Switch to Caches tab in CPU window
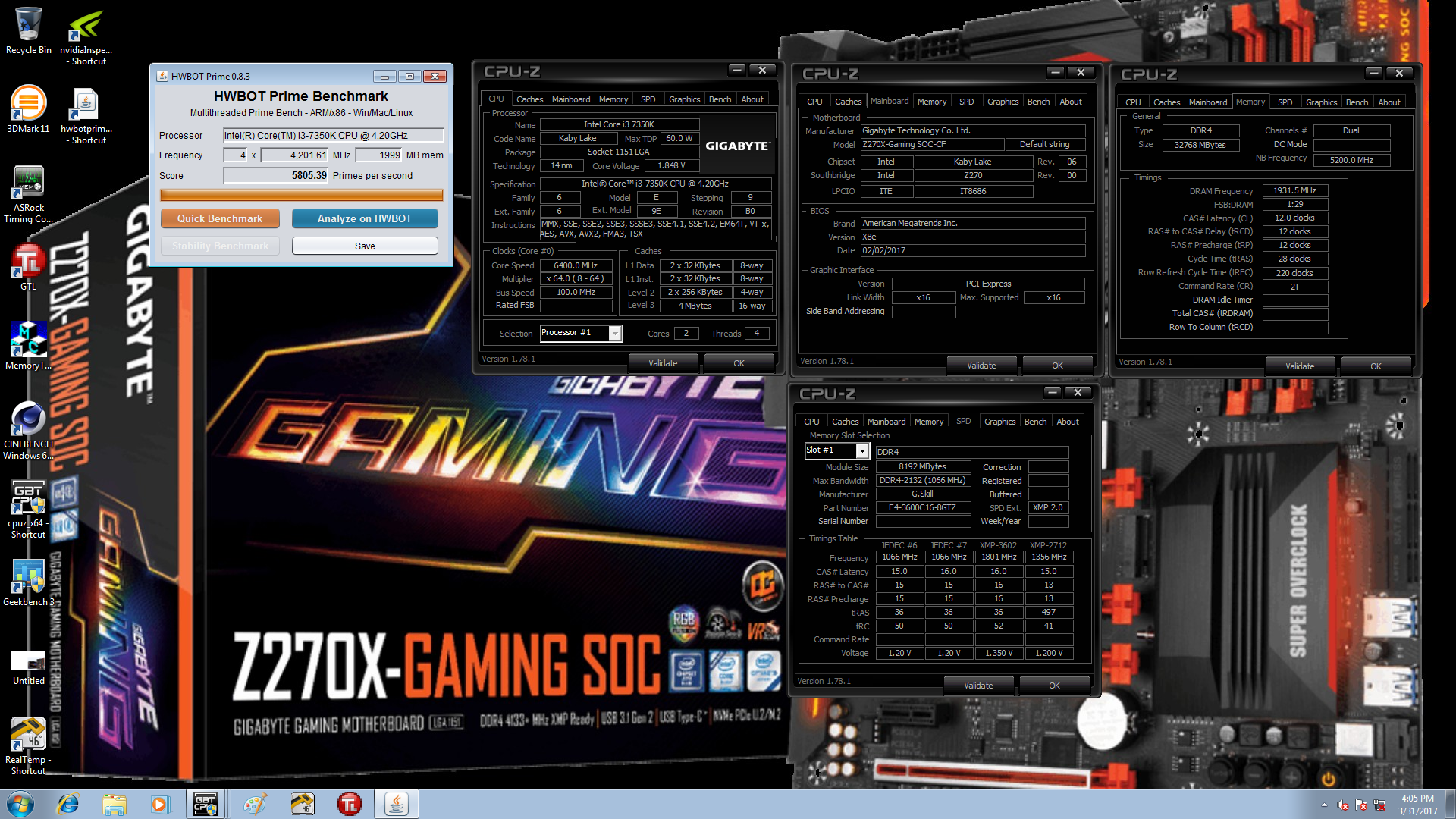 click(x=529, y=99)
